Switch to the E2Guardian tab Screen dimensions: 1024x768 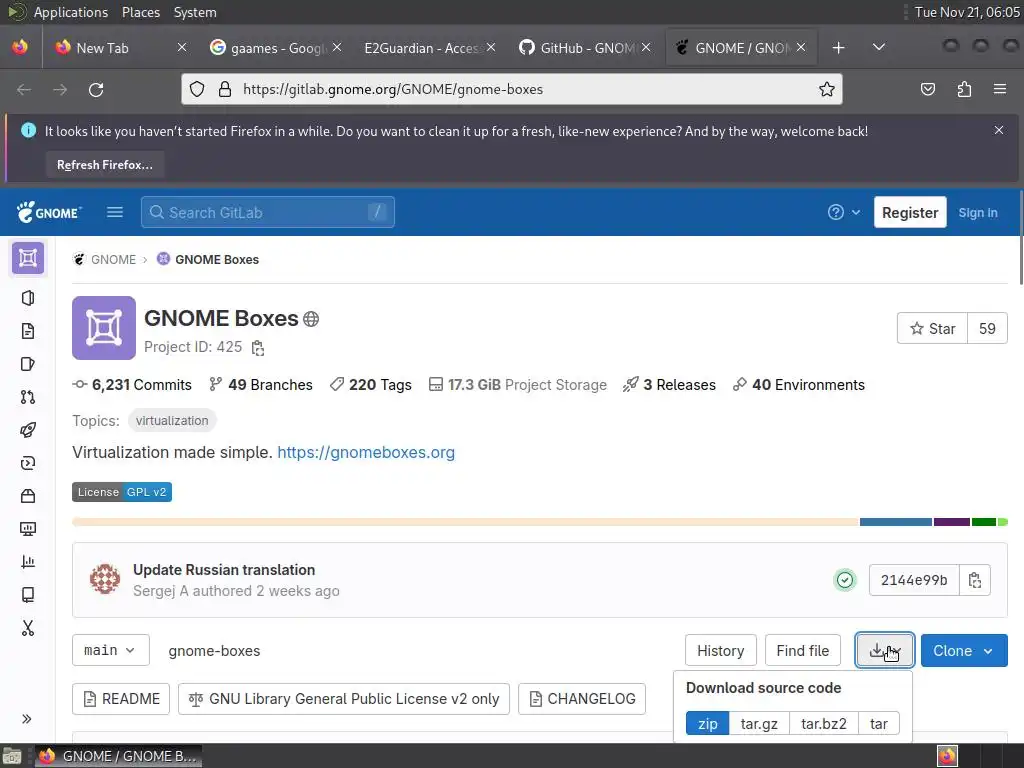[421, 48]
